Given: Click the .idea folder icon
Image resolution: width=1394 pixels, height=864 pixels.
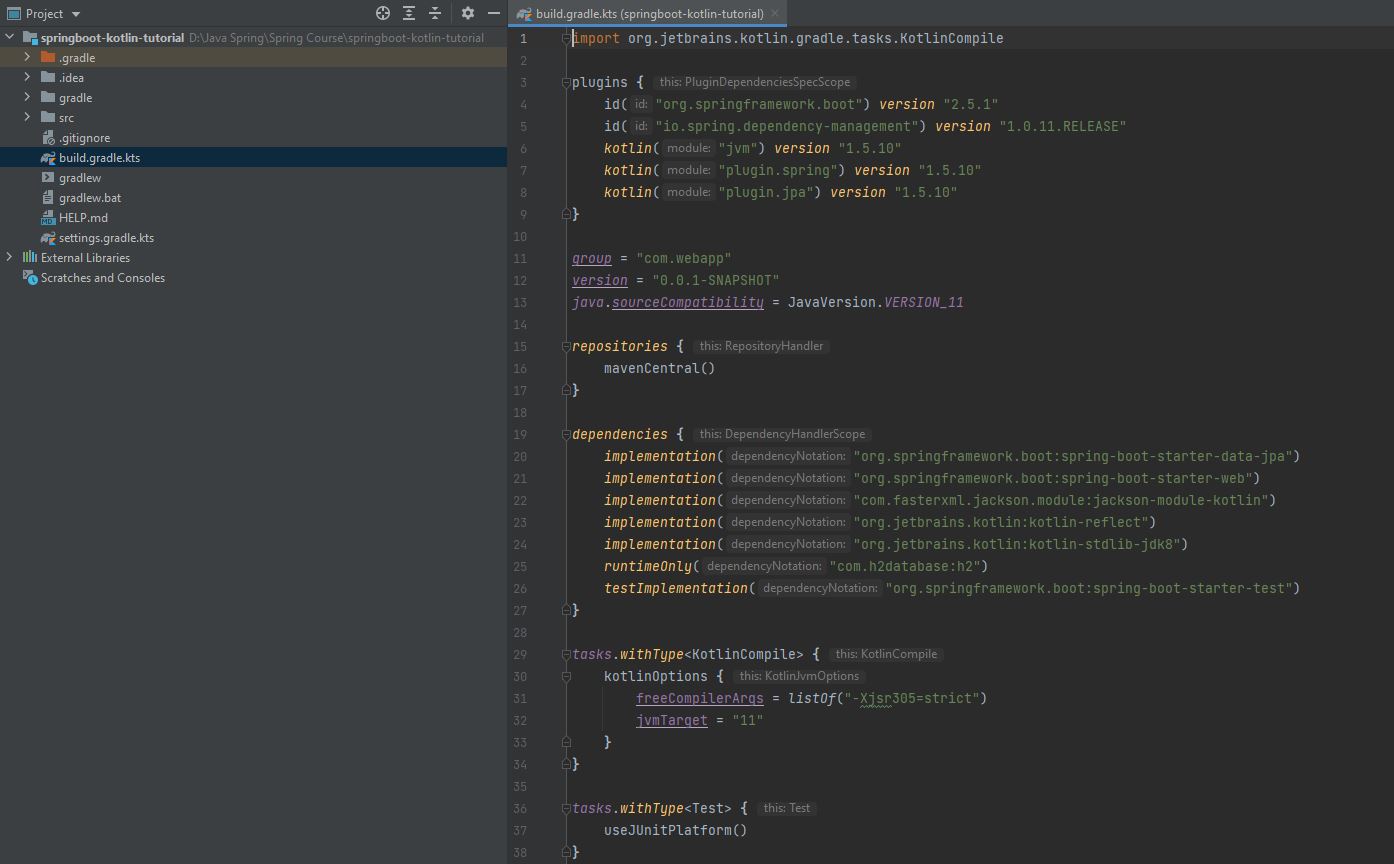Looking at the screenshot, I should 48,78.
